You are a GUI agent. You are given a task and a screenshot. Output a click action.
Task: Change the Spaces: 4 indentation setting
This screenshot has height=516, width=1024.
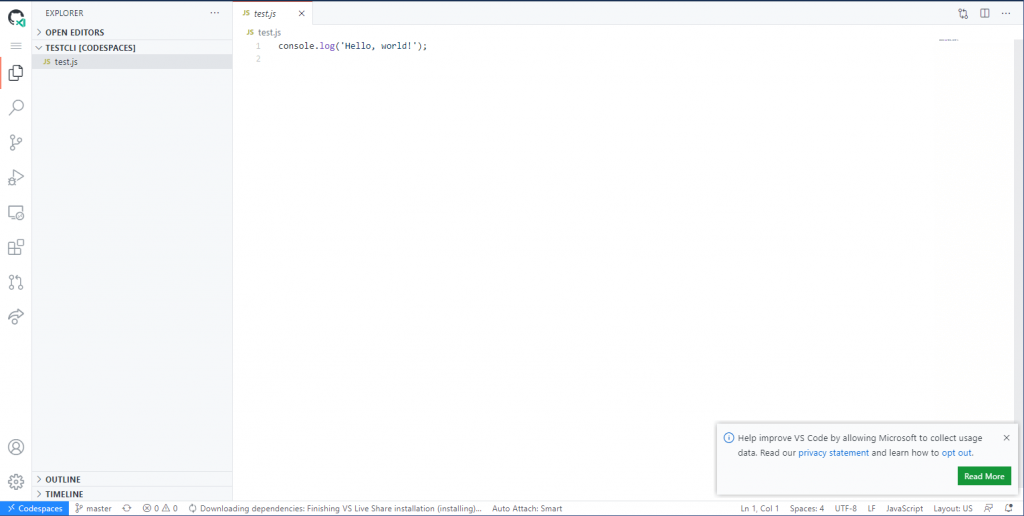tap(807, 508)
